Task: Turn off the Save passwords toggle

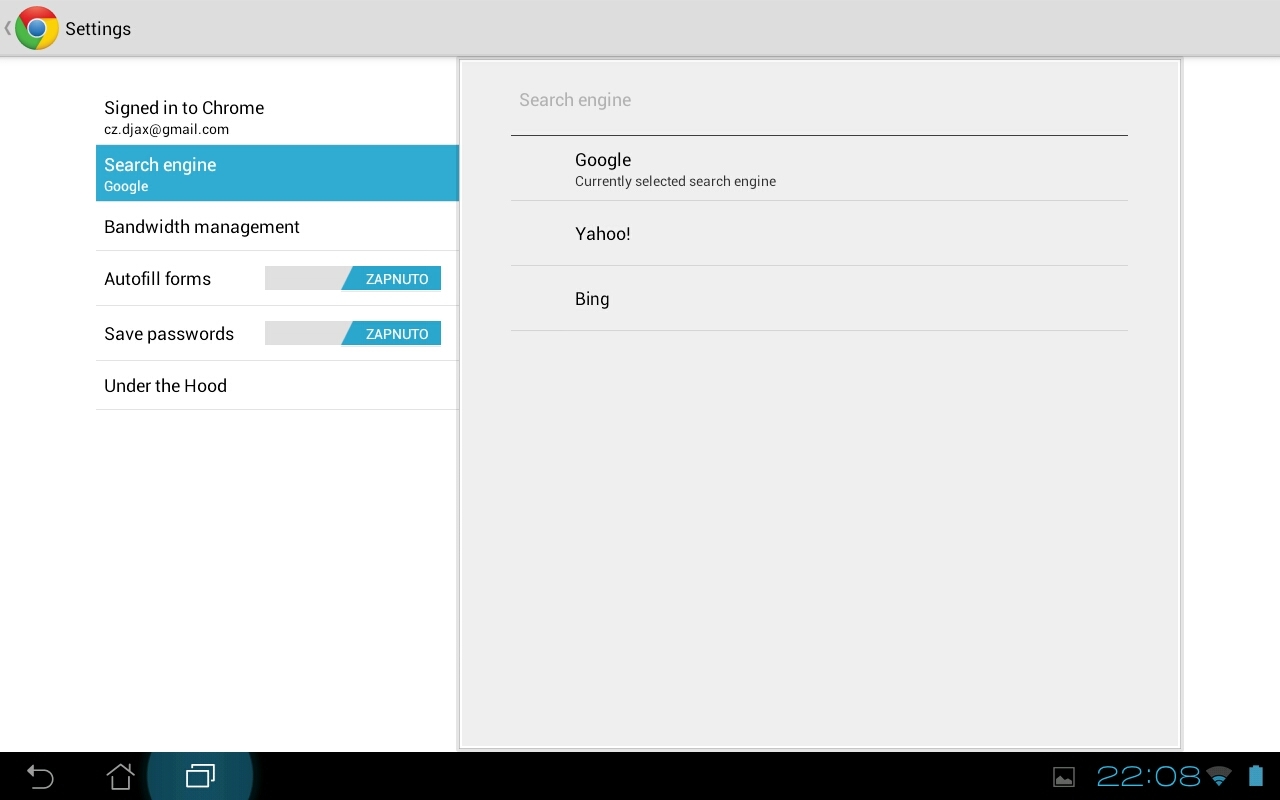Action: 353,333
